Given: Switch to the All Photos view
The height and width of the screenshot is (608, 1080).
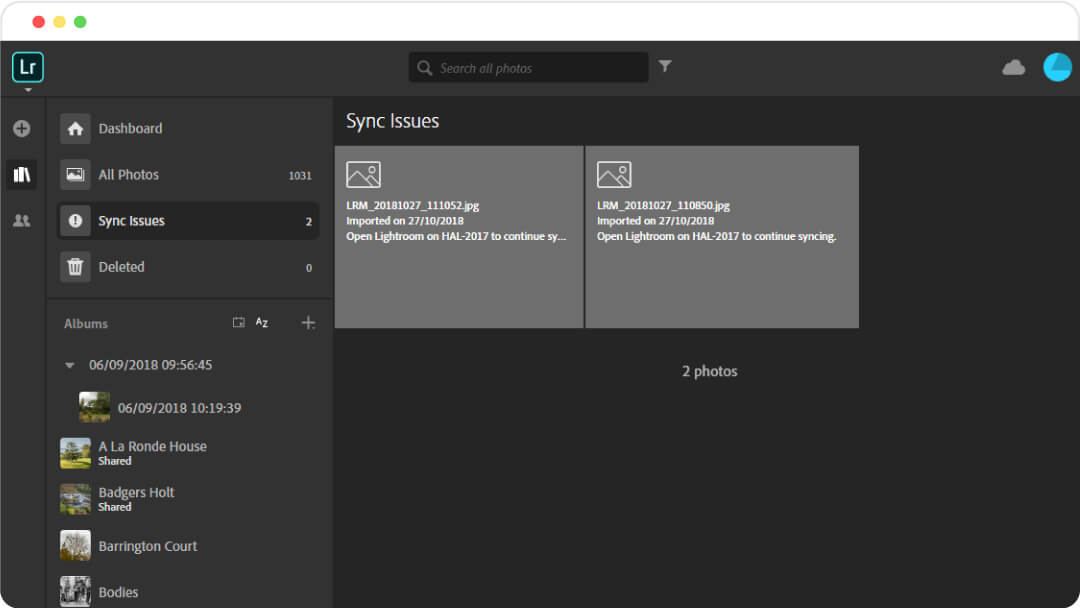Looking at the screenshot, I should pyautogui.click(x=128, y=174).
